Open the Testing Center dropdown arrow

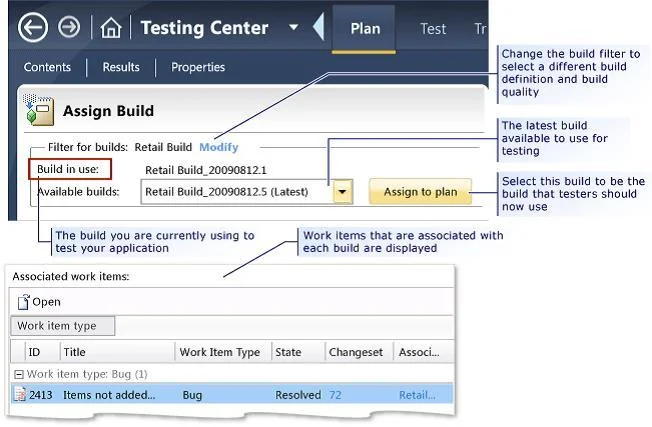click(x=294, y=27)
